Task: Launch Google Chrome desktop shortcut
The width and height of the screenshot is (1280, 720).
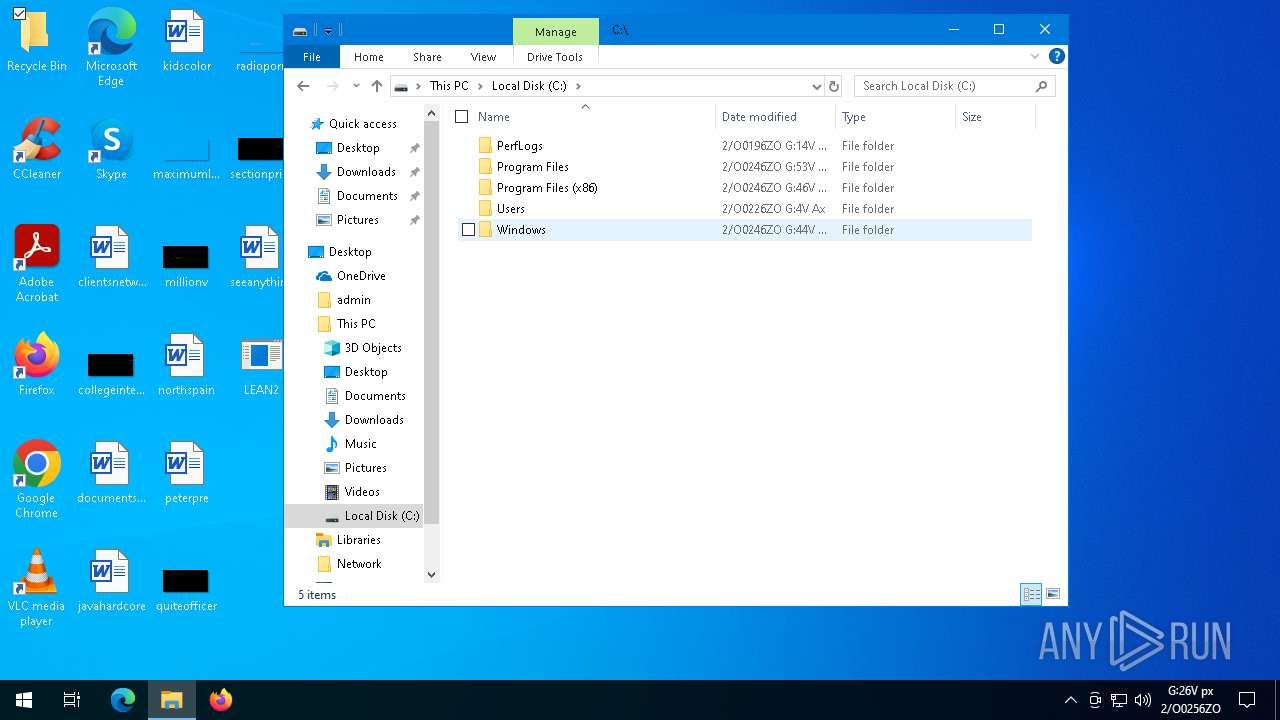Action: tap(36, 480)
